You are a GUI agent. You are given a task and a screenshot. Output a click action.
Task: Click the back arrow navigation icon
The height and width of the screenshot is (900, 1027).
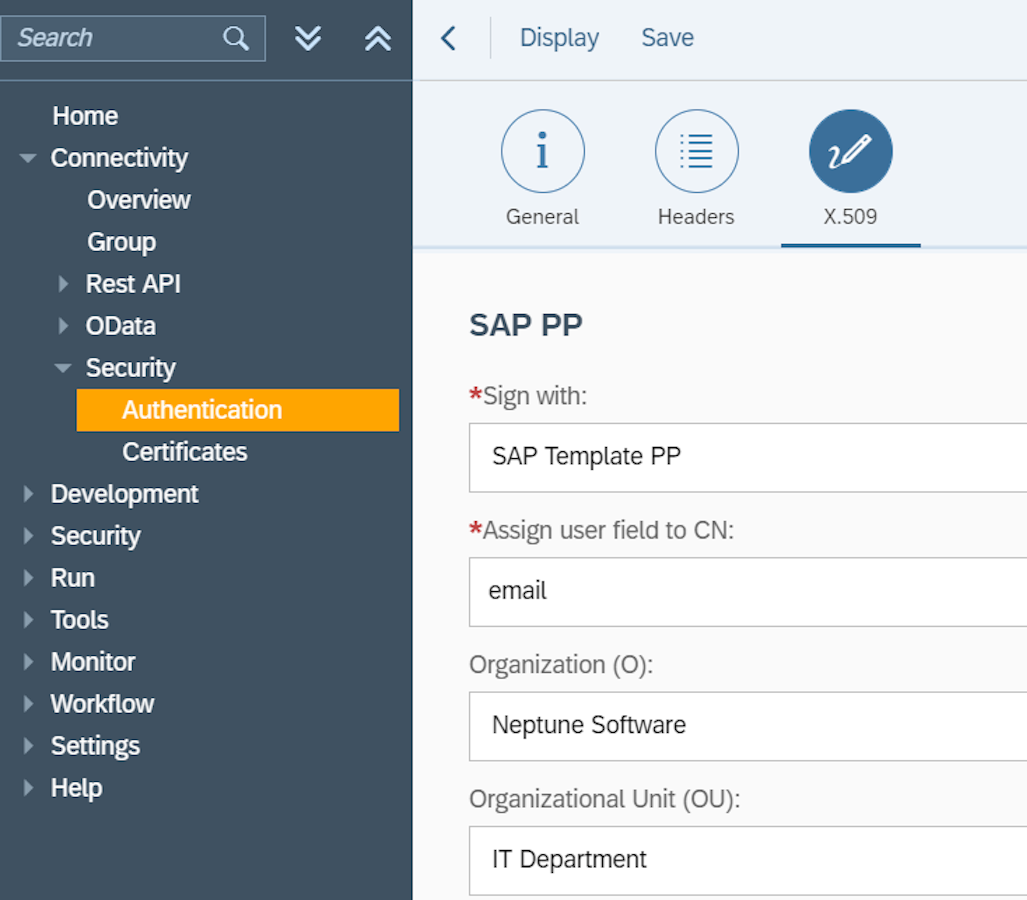pyautogui.click(x=447, y=37)
